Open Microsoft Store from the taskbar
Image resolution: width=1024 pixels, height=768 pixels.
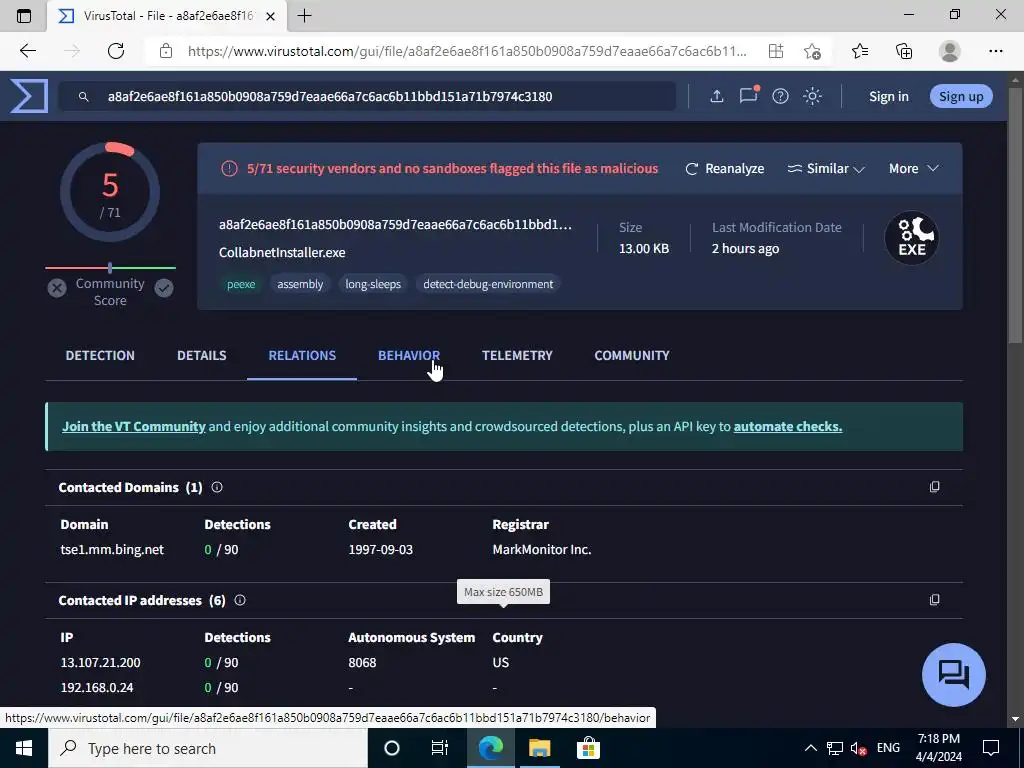coord(588,748)
